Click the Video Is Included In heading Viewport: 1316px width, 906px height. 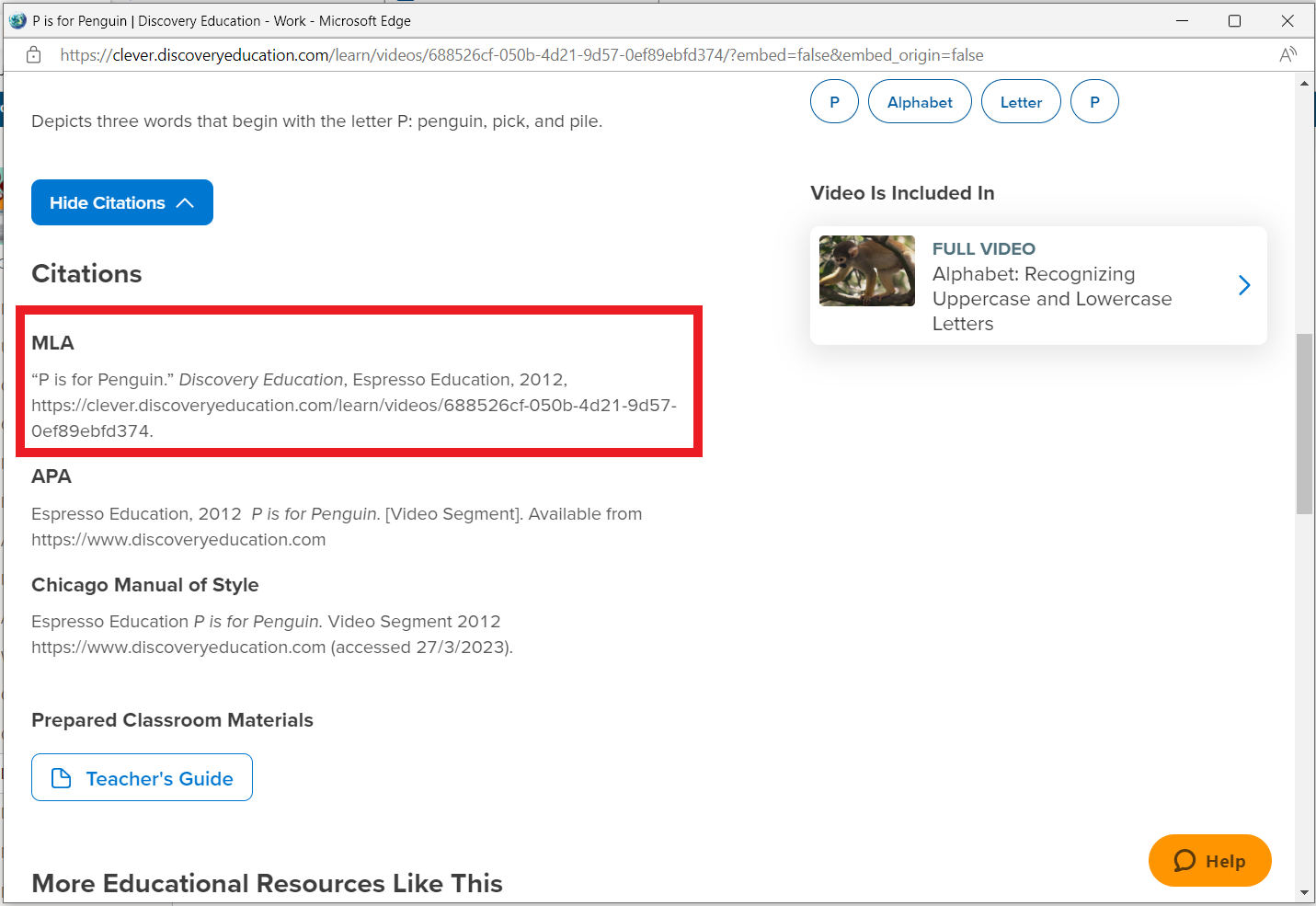tap(902, 193)
